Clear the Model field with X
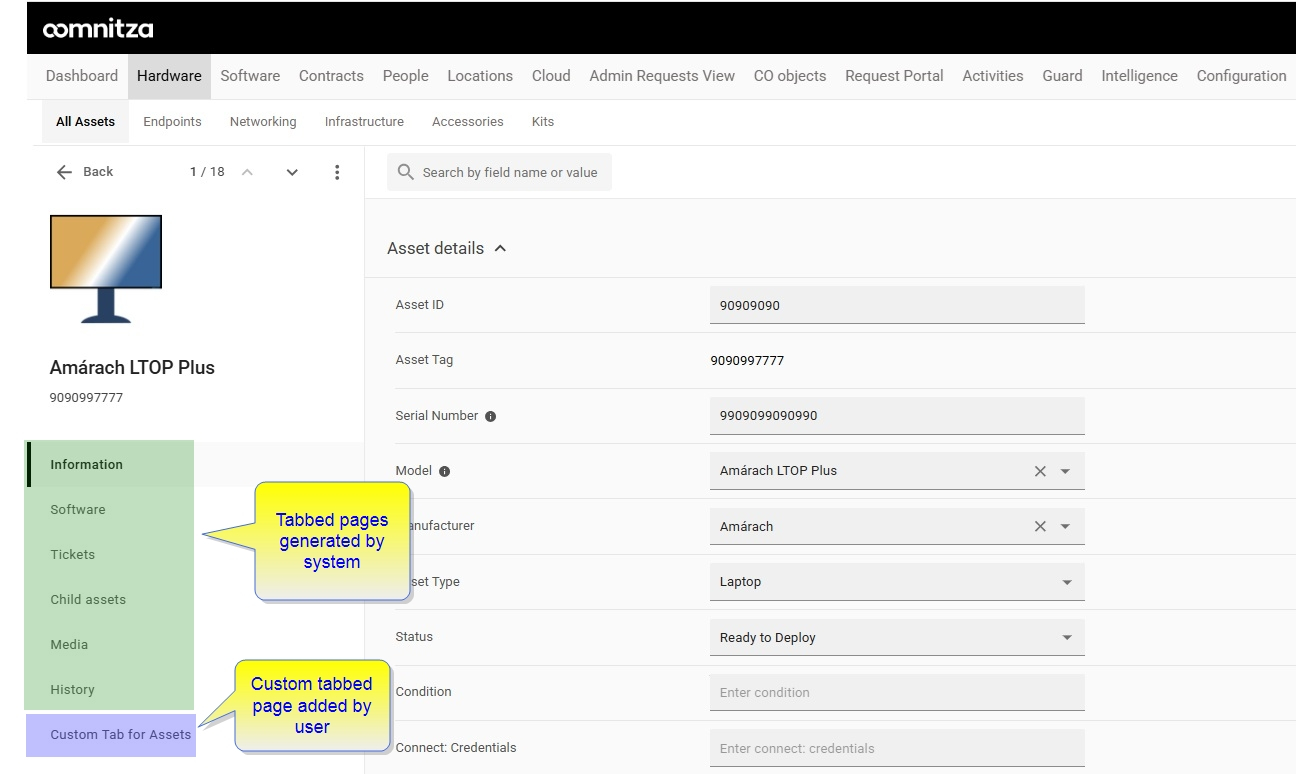Screen dimensions: 1296x774 1040,471
